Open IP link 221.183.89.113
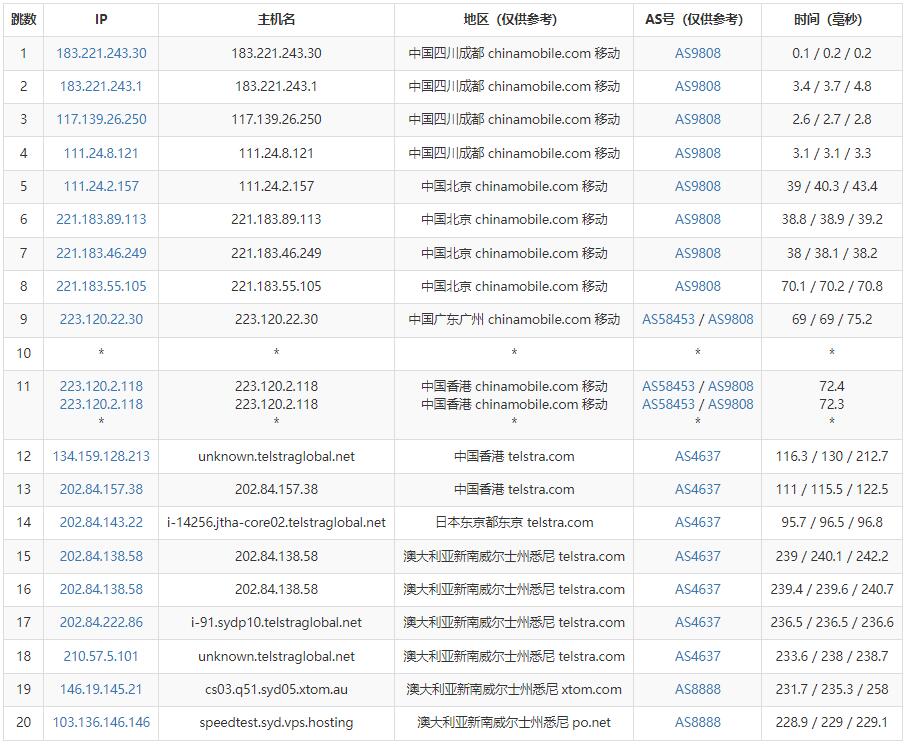908x746 pixels. [x=101, y=220]
